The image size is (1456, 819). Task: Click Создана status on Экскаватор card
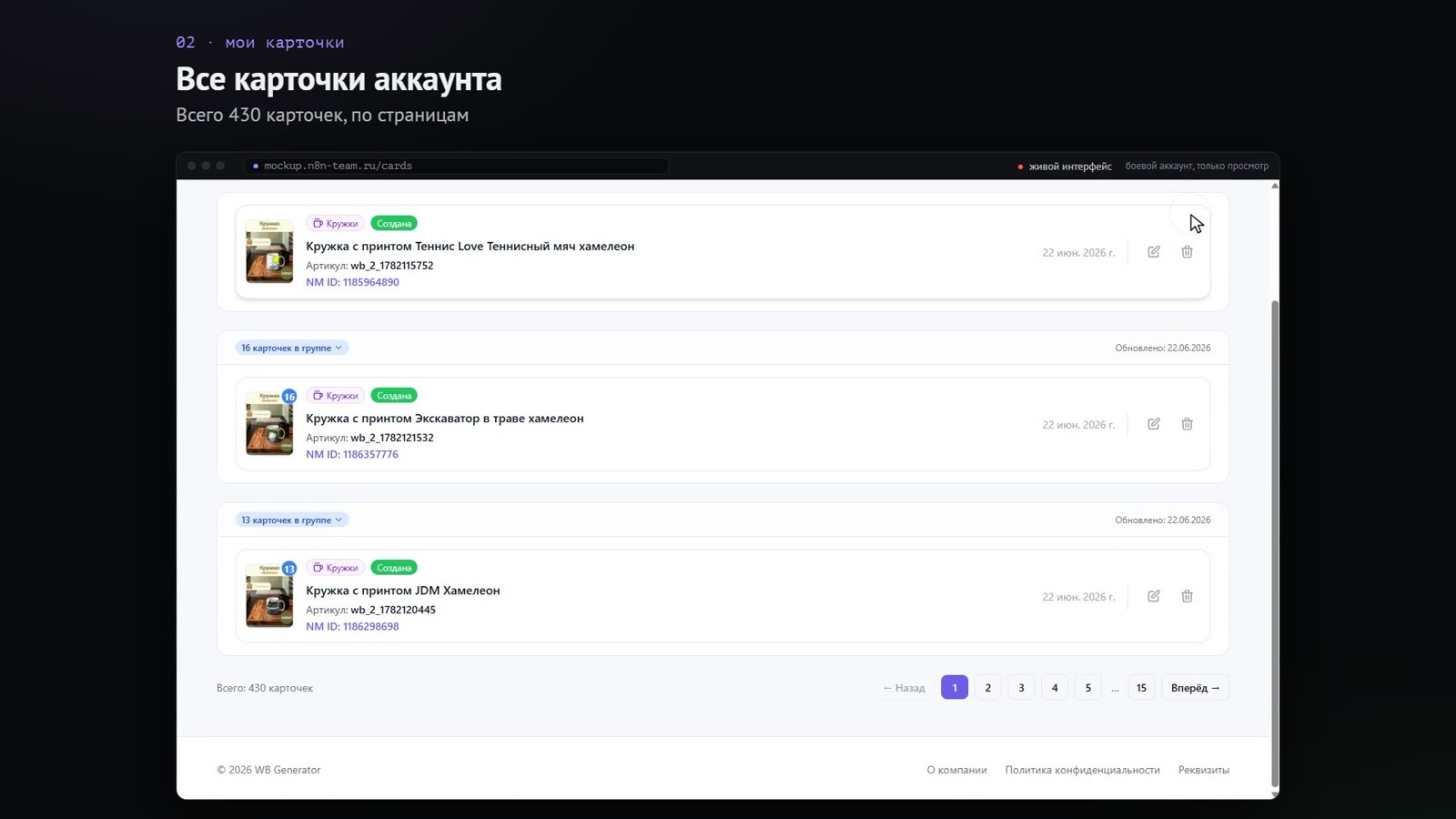[394, 395]
